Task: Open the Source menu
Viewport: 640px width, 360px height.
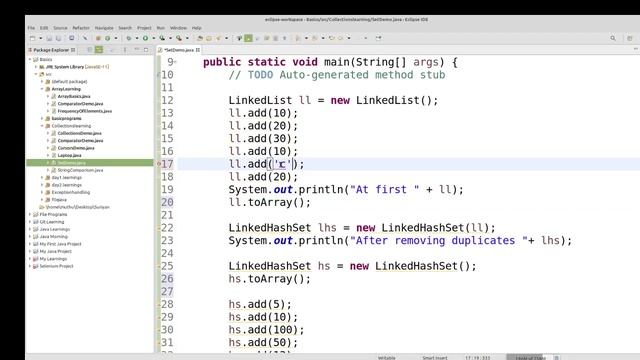Action: coord(60,28)
